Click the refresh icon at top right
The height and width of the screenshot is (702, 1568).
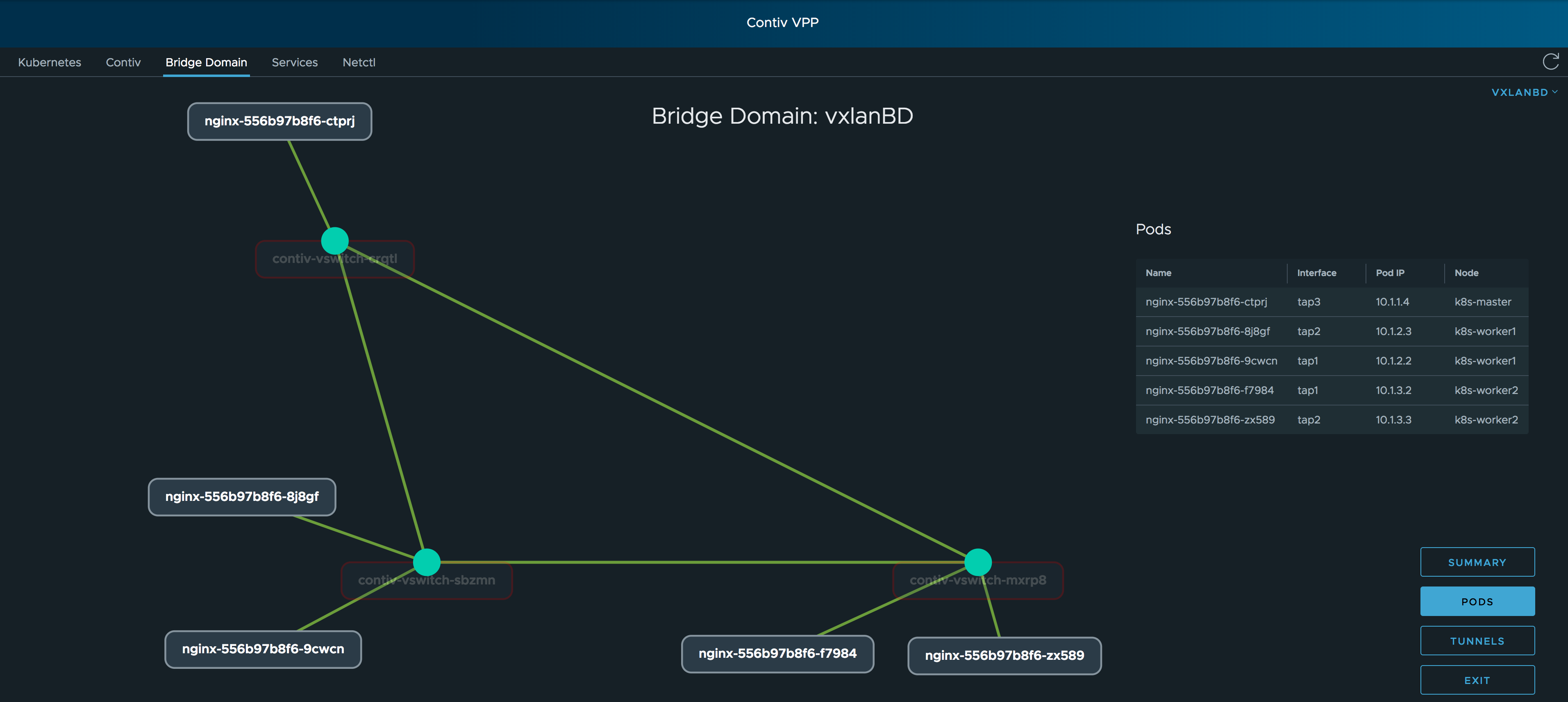coord(1550,61)
